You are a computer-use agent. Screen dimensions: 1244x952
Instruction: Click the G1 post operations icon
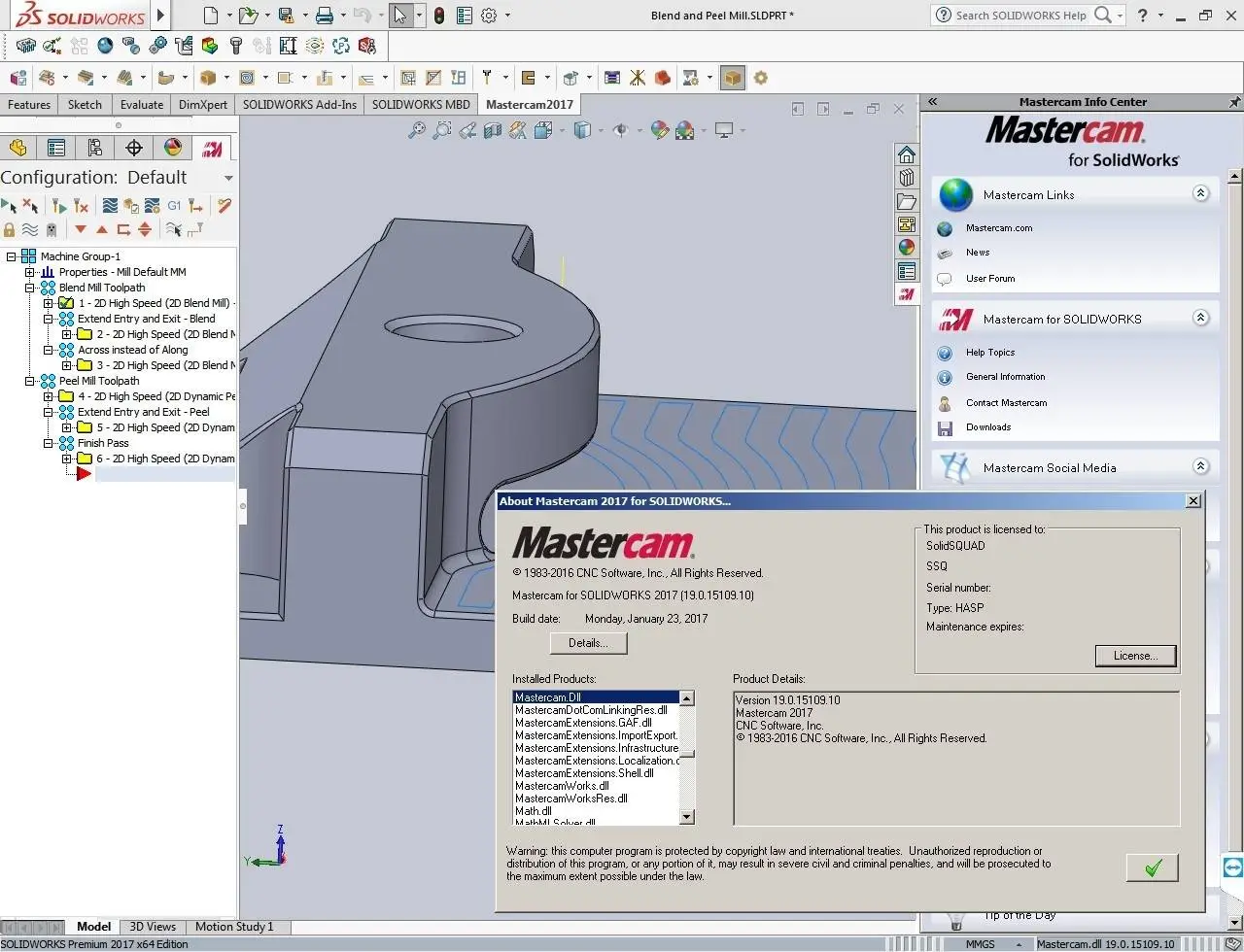(174, 205)
